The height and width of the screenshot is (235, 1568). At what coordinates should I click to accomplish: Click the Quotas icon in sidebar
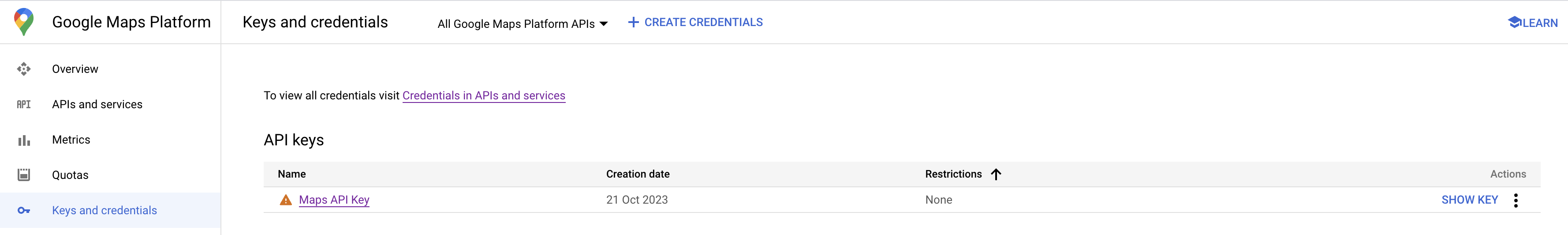(x=24, y=175)
